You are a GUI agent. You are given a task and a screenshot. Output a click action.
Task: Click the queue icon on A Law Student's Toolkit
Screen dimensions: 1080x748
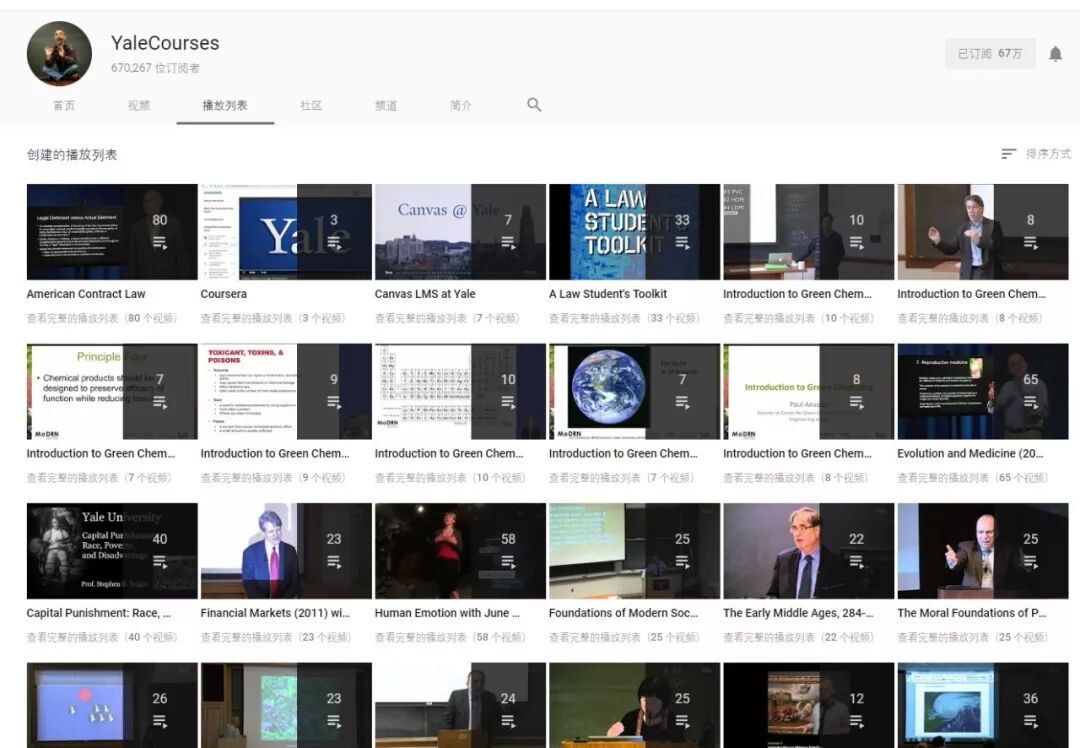click(683, 242)
